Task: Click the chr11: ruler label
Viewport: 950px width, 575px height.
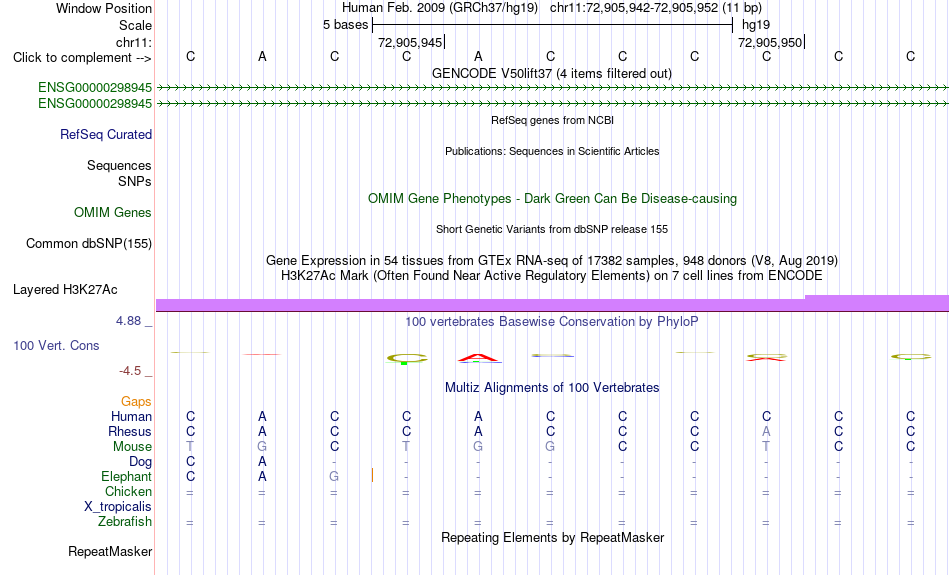Action: click(x=134, y=42)
